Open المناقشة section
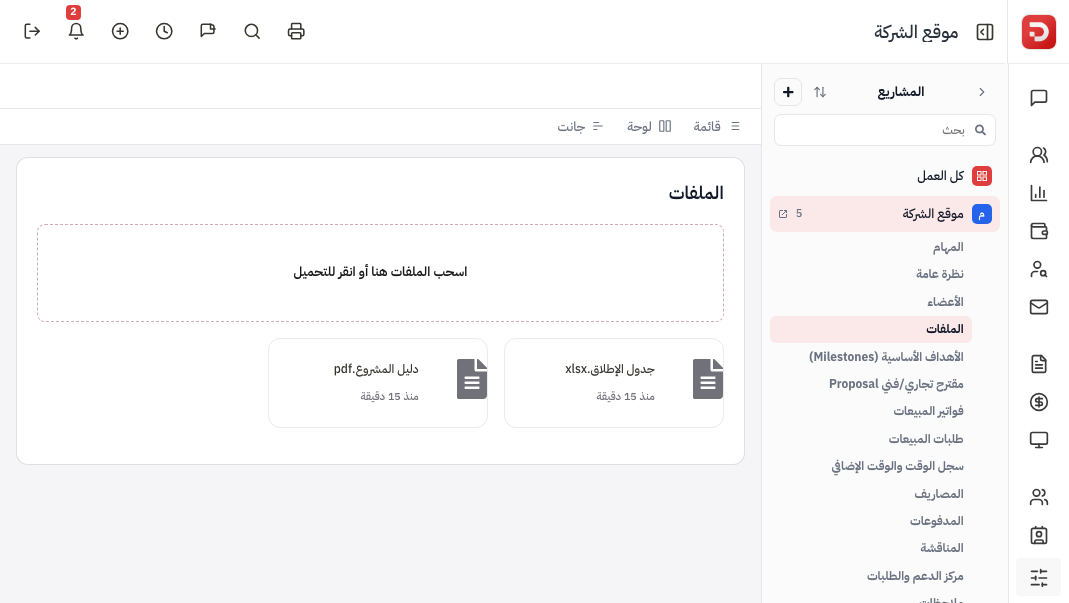 pyautogui.click(x=942, y=548)
